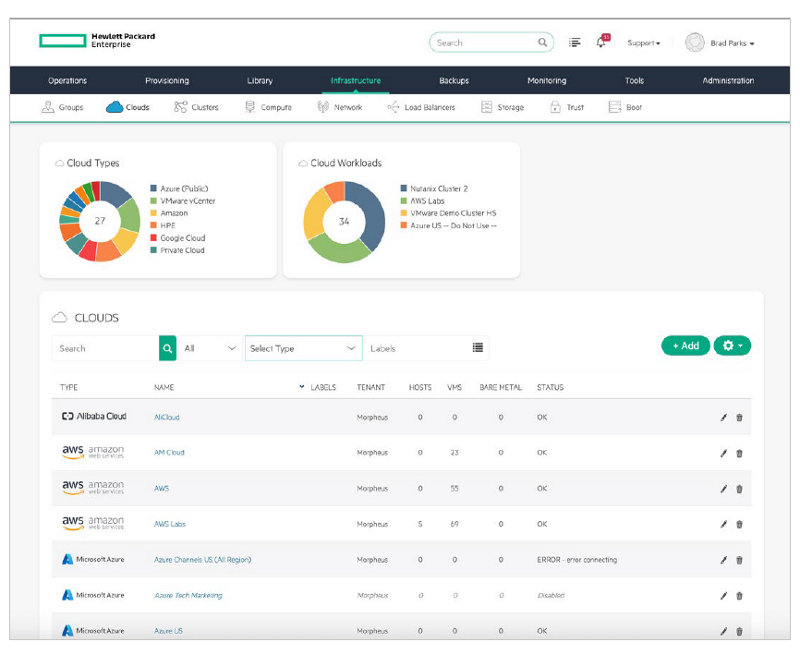Image resolution: width=800 pixels, height=659 pixels.
Task: Open the Azure US cloud link
Action: click(x=168, y=631)
